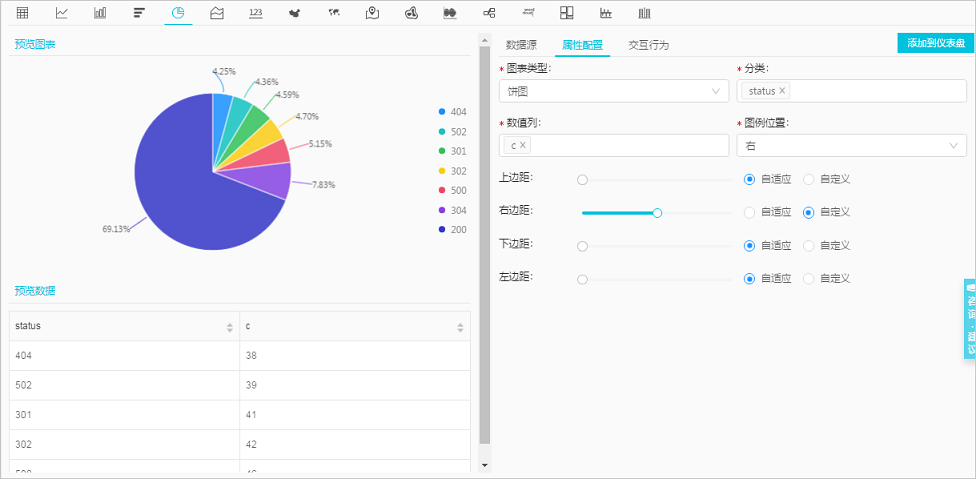
Task: Remove the status tag from 分类
Action: 782,91
